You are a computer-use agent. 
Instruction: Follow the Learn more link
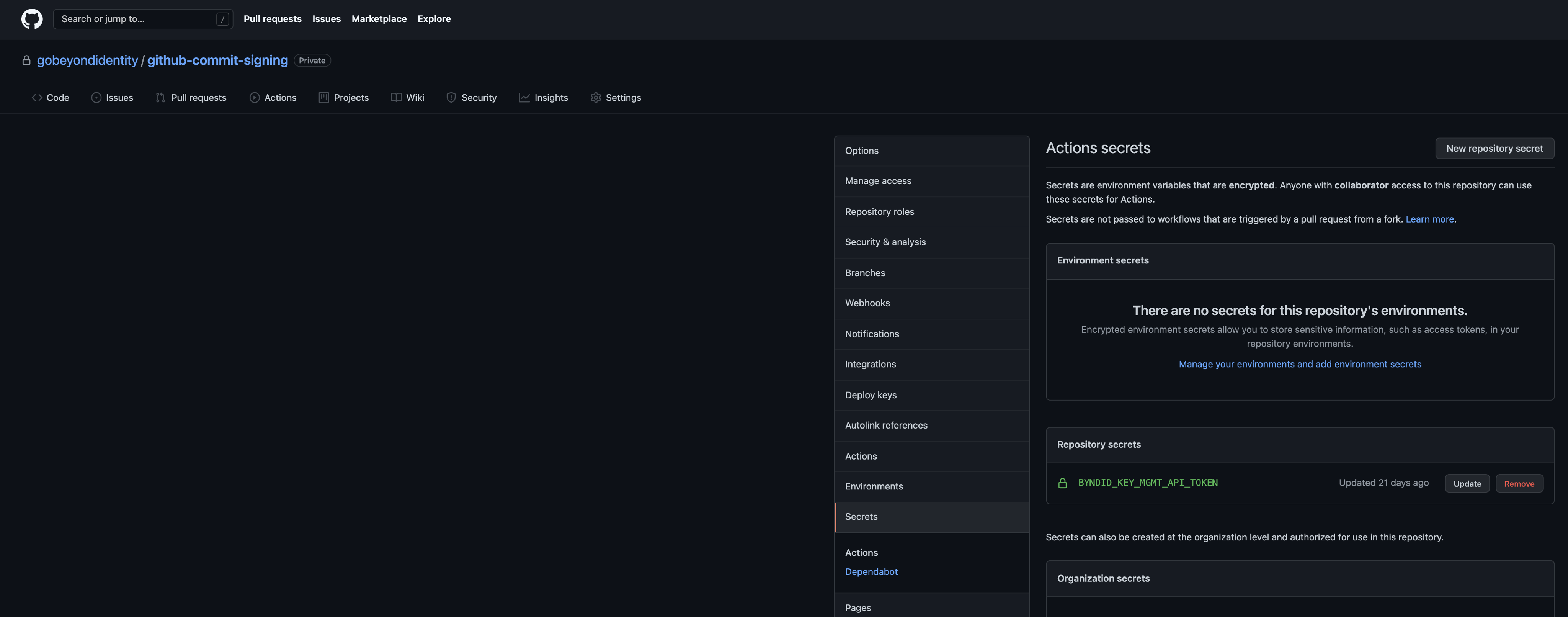pyautogui.click(x=1429, y=219)
